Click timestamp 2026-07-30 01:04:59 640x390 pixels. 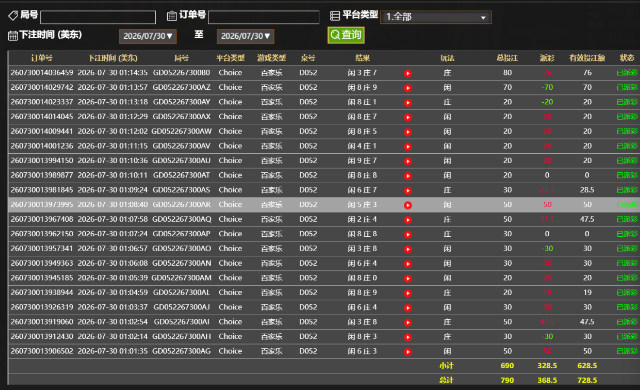[113, 292]
